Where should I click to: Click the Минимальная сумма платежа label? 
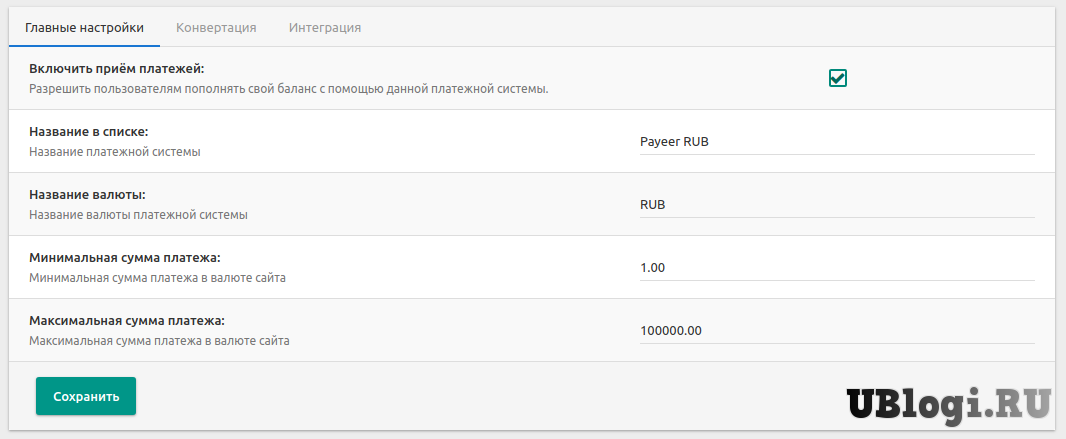124,258
